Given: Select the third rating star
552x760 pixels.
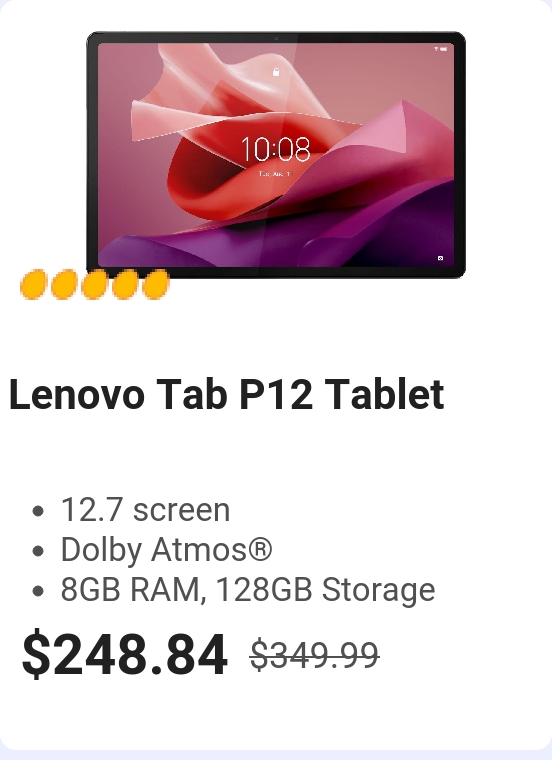Looking at the screenshot, I should click(95, 285).
